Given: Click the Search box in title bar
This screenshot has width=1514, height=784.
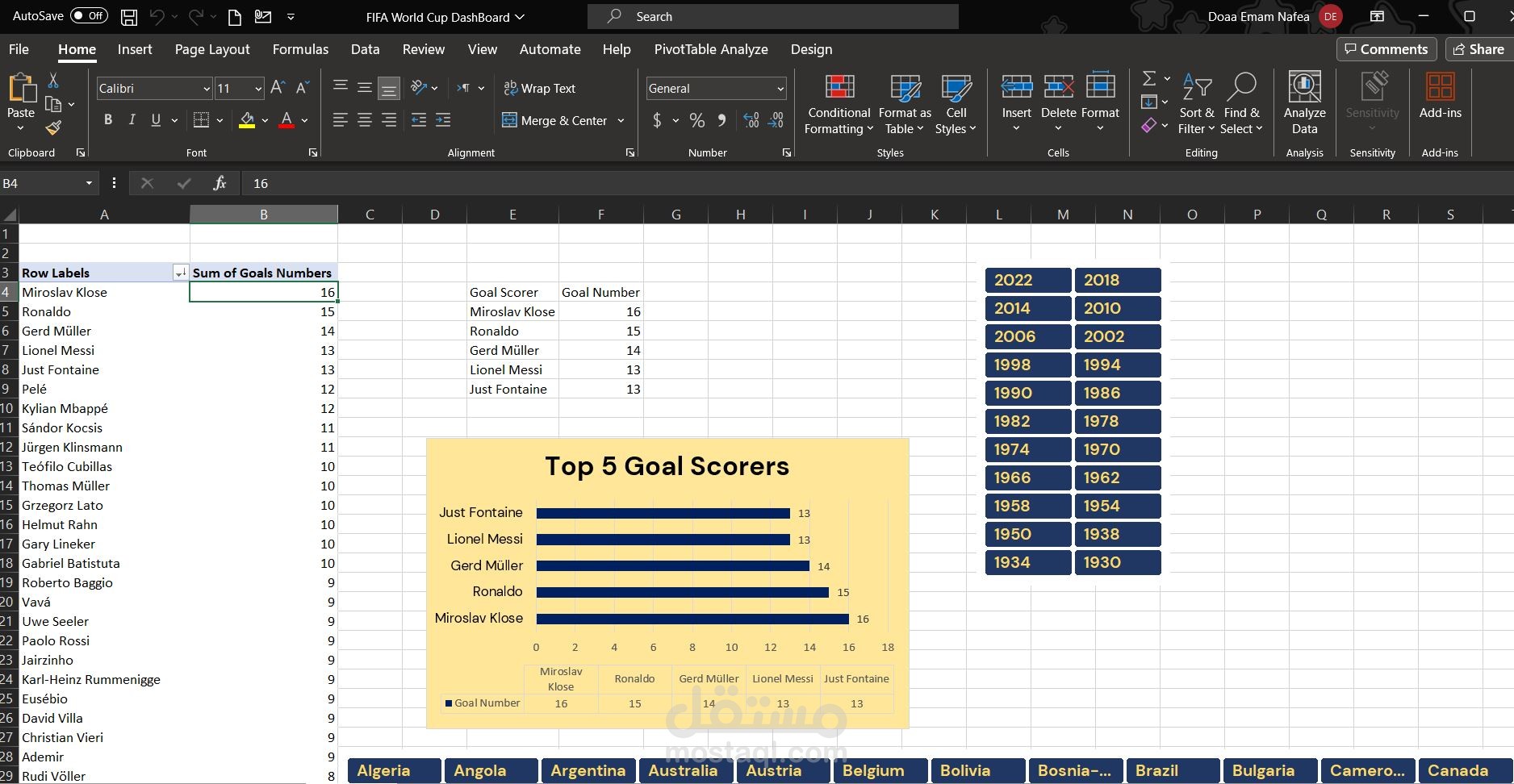Looking at the screenshot, I should [773, 16].
